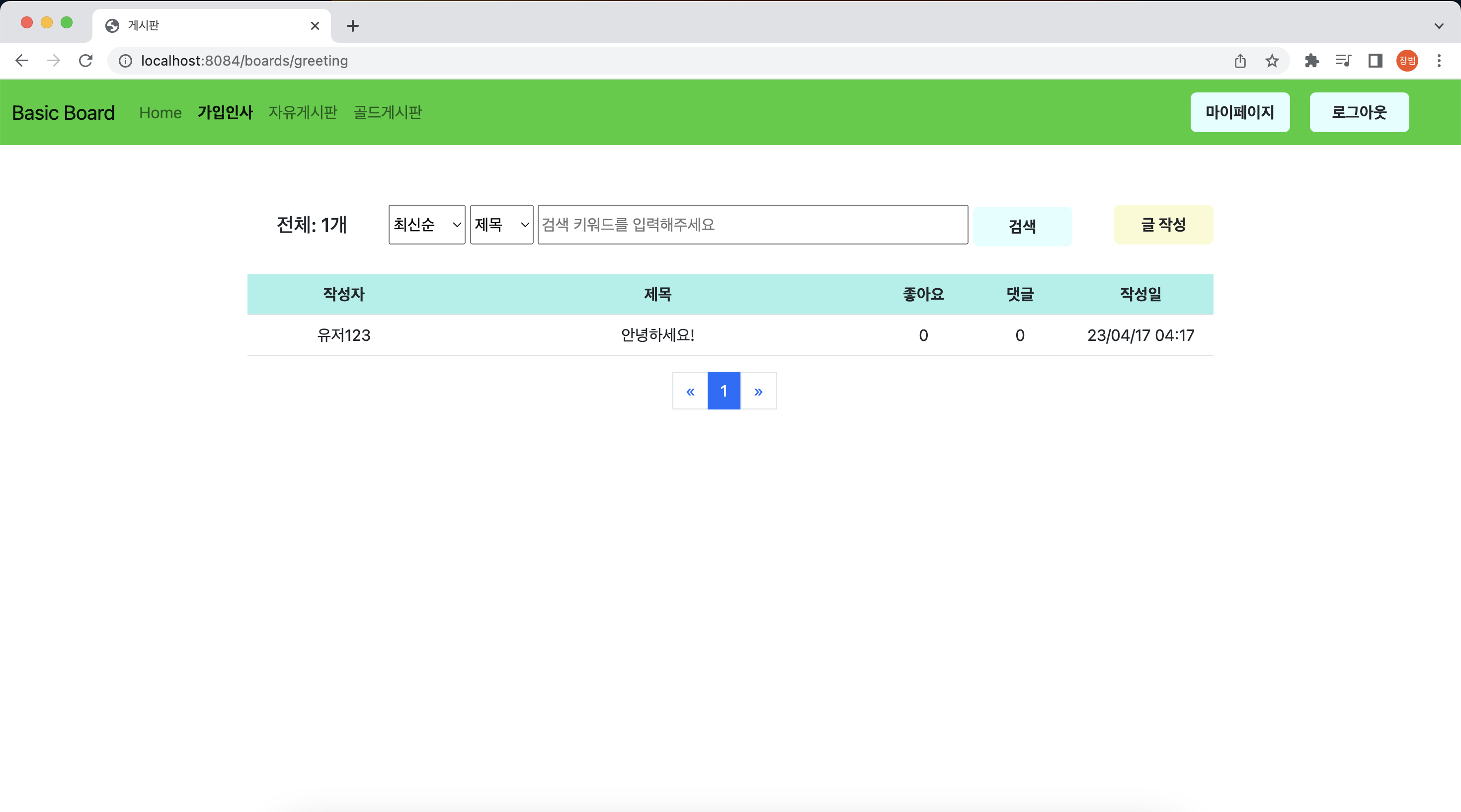Screen dimensions: 1461x812
Task: Open the extensions puzzle icon
Action: [x=1311, y=61]
